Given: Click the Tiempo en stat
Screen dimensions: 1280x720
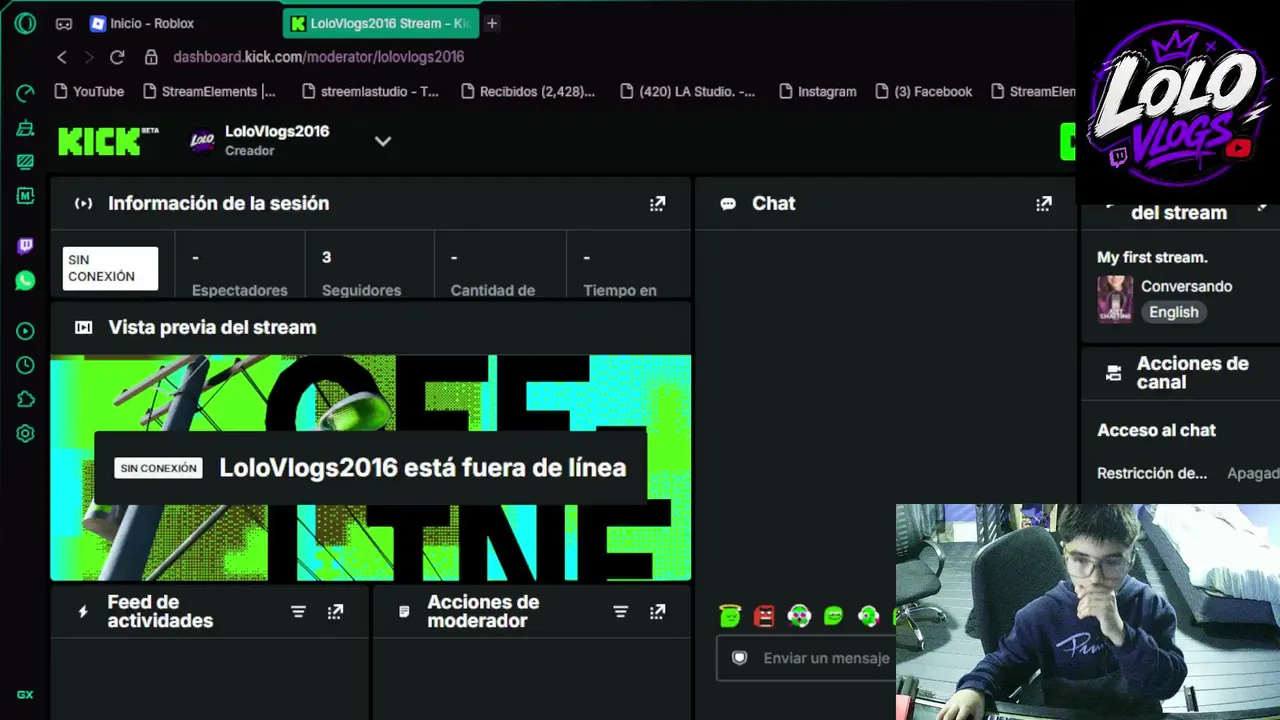Looking at the screenshot, I should [620, 273].
